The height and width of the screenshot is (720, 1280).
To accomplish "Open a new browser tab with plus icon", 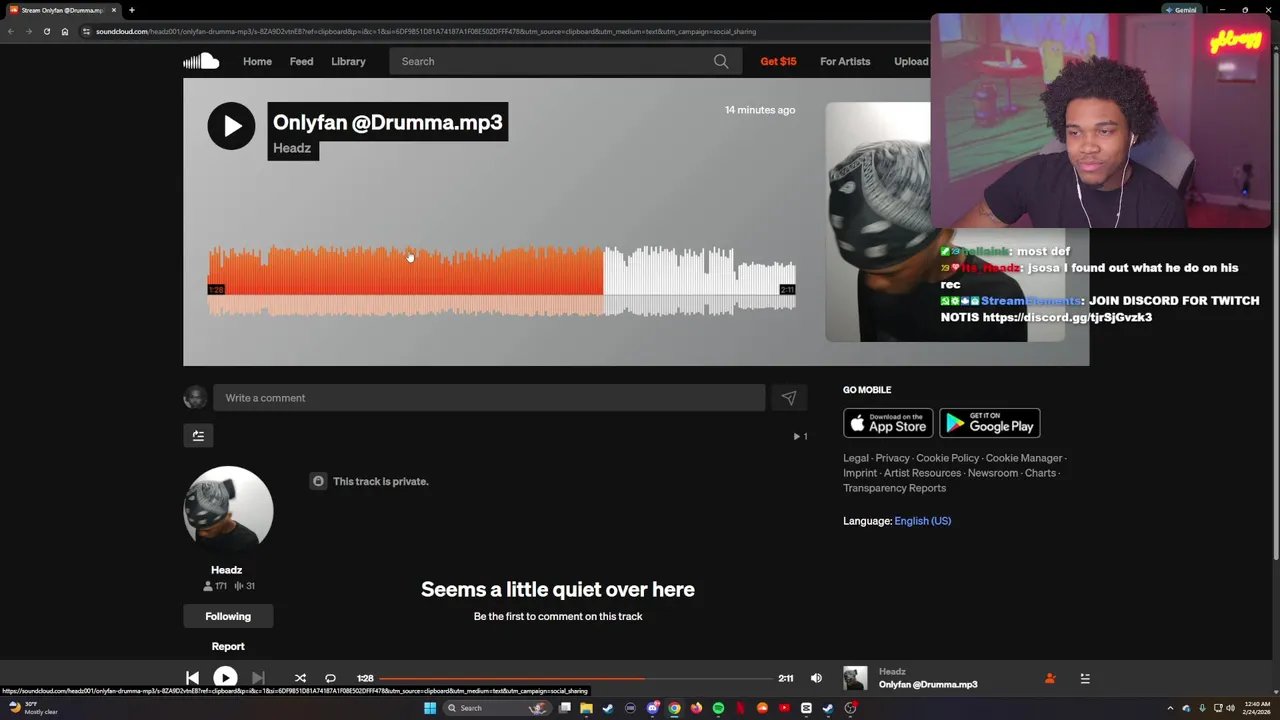I will click(x=131, y=10).
